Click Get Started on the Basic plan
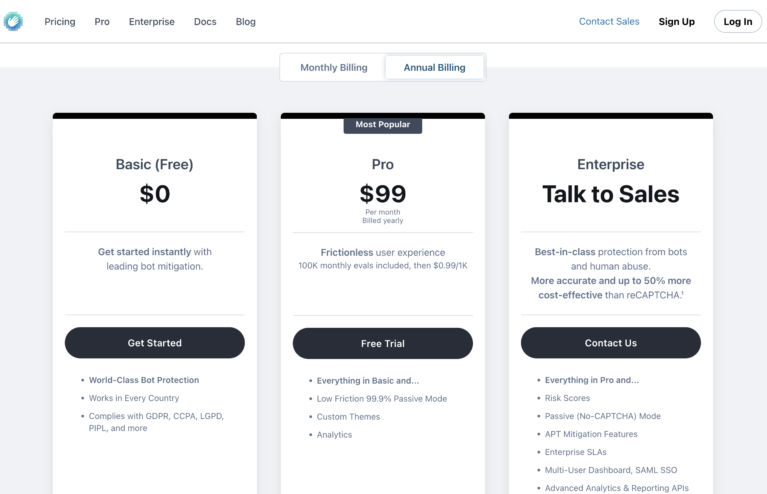767x494 pixels. pos(155,343)
